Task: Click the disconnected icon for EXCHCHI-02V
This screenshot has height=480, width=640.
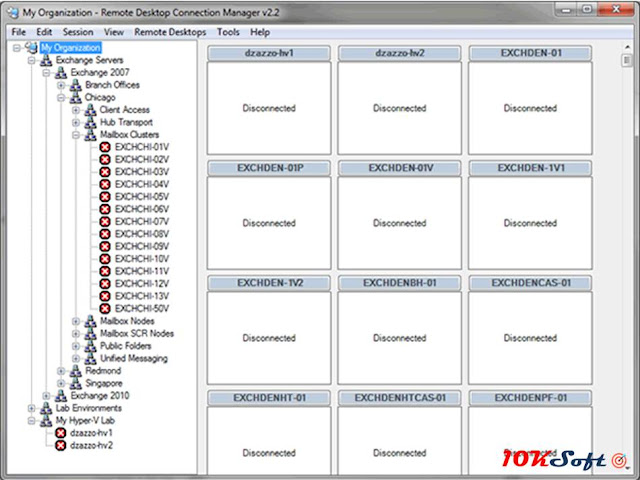Action: point(105,160)
